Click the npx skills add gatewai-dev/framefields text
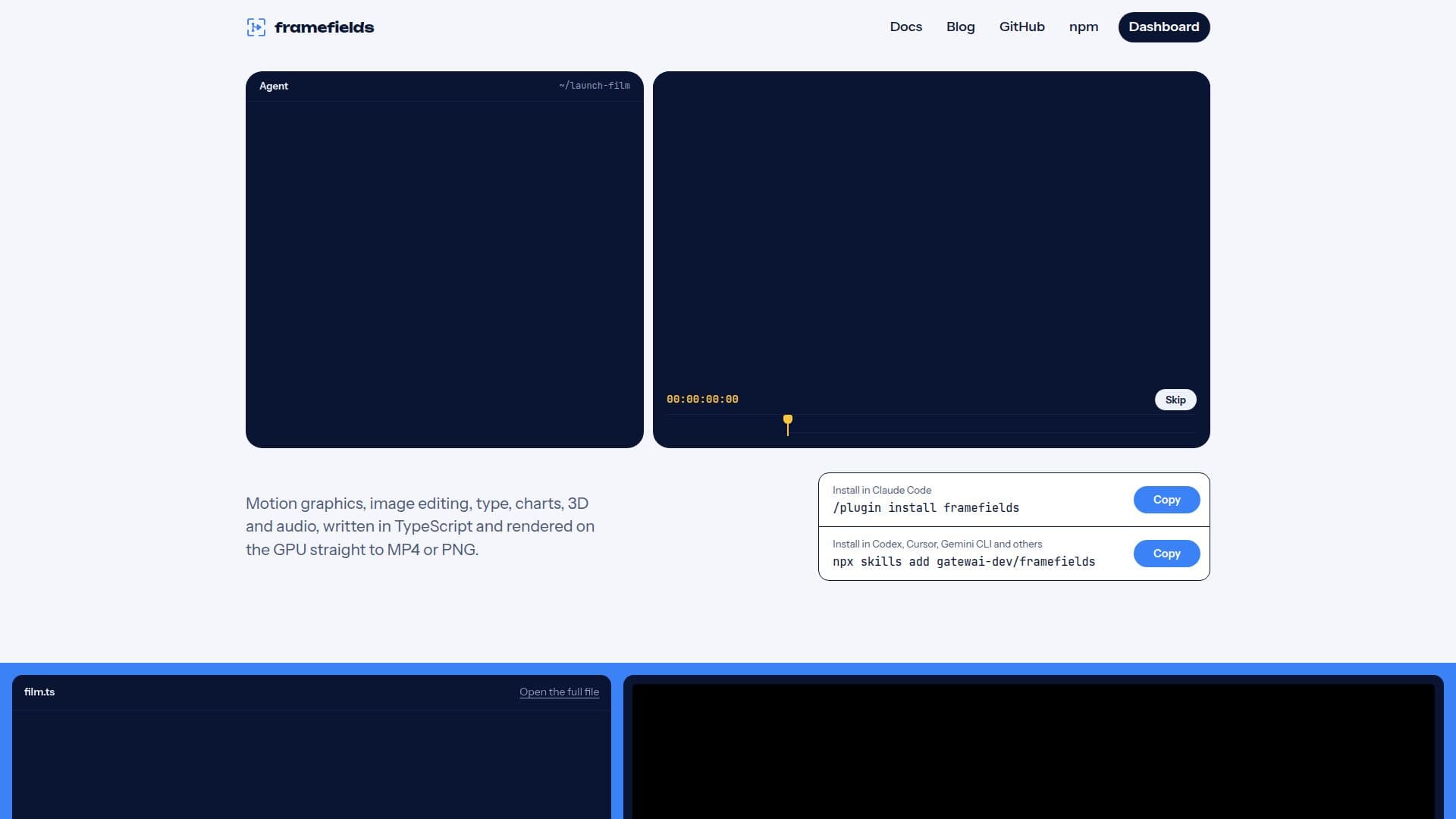The width and height of the screenshot is (1456, 819). pos(964,561)
